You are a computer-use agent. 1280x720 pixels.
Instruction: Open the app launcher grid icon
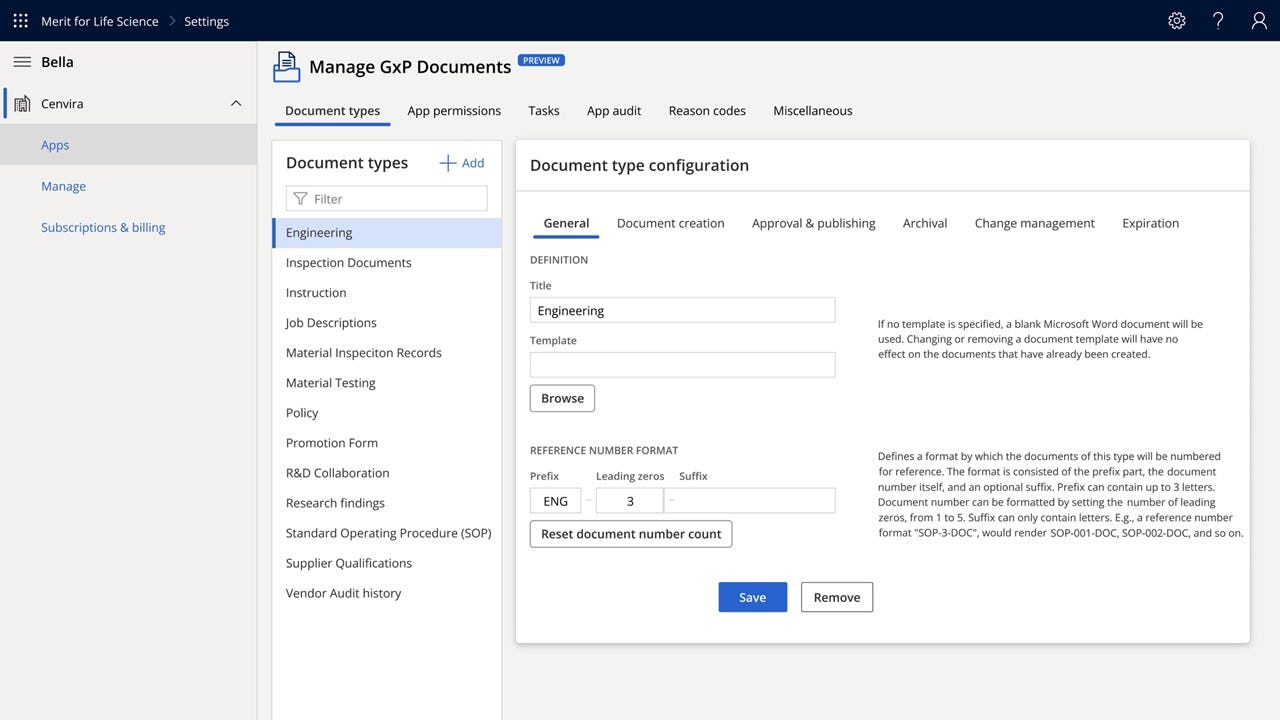point(19,20)
